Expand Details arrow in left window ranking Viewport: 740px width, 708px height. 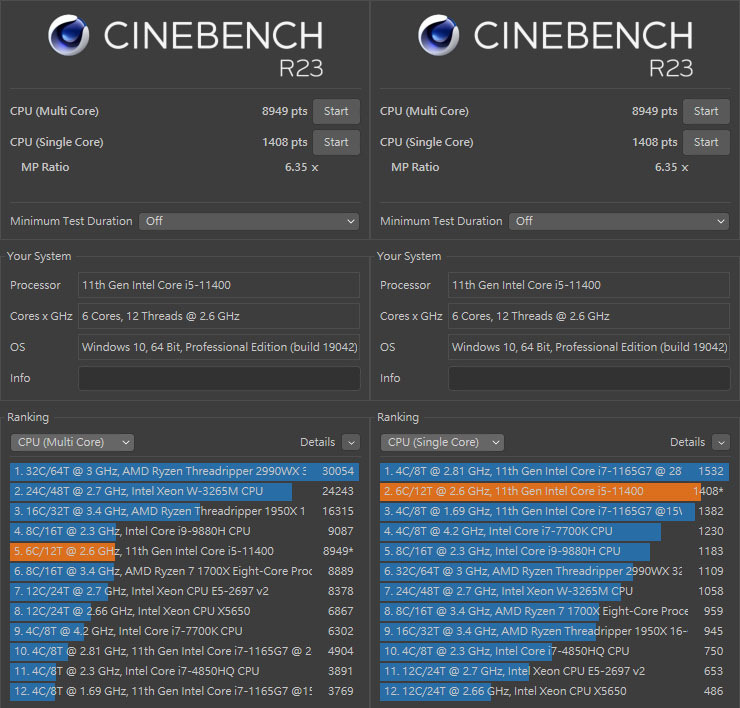pos(351,442)
